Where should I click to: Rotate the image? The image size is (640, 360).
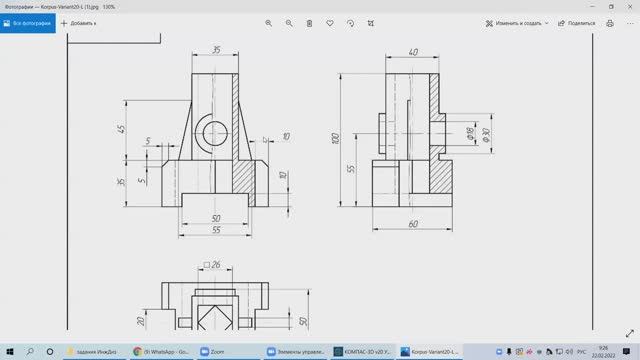click(350, 23)
